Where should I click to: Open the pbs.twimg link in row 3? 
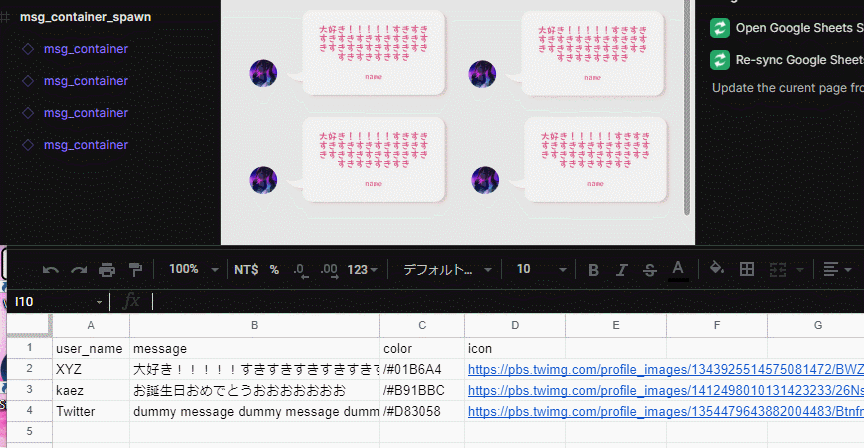coord(665,390)
